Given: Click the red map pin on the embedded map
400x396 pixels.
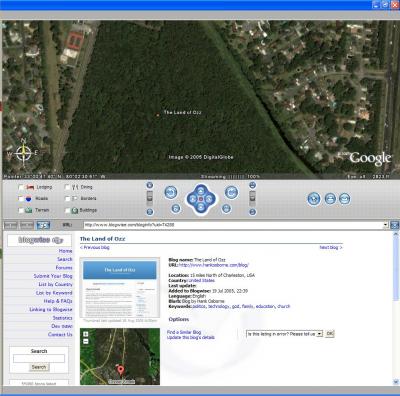Looking at the screenshot, I should click(x=121, y=370).
